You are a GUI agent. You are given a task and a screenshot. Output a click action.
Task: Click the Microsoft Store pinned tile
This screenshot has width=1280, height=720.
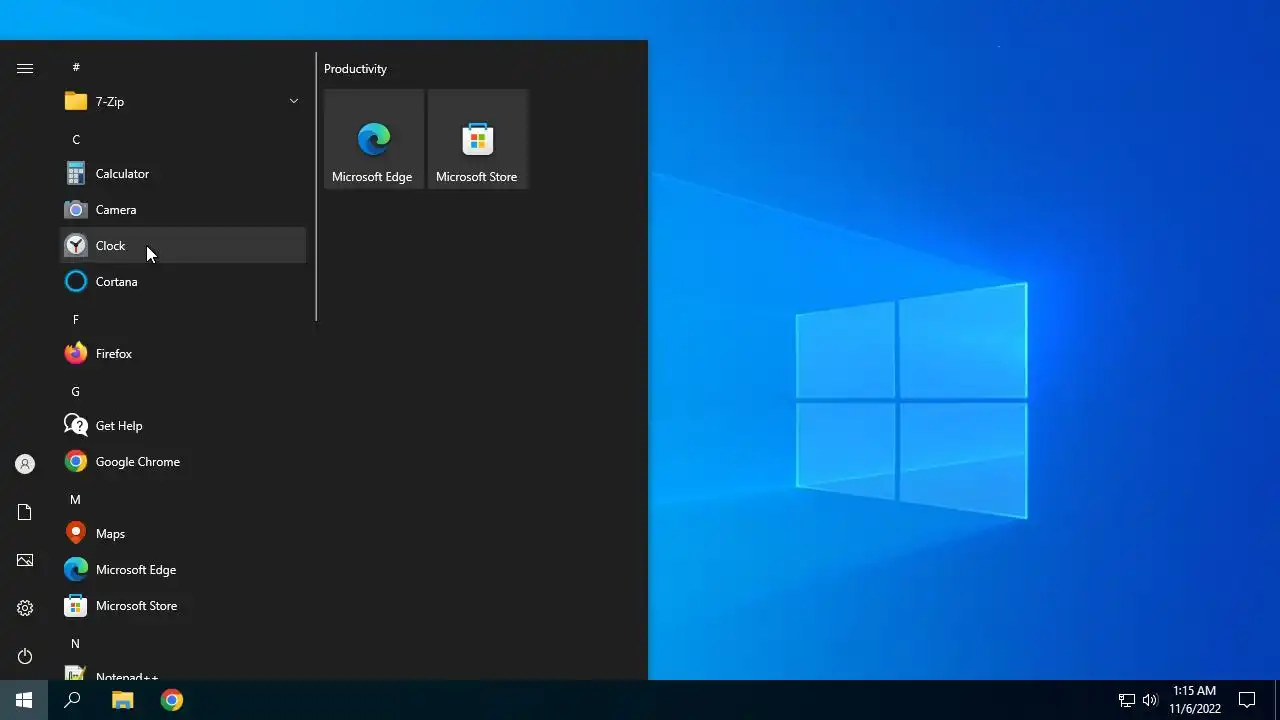478,139
